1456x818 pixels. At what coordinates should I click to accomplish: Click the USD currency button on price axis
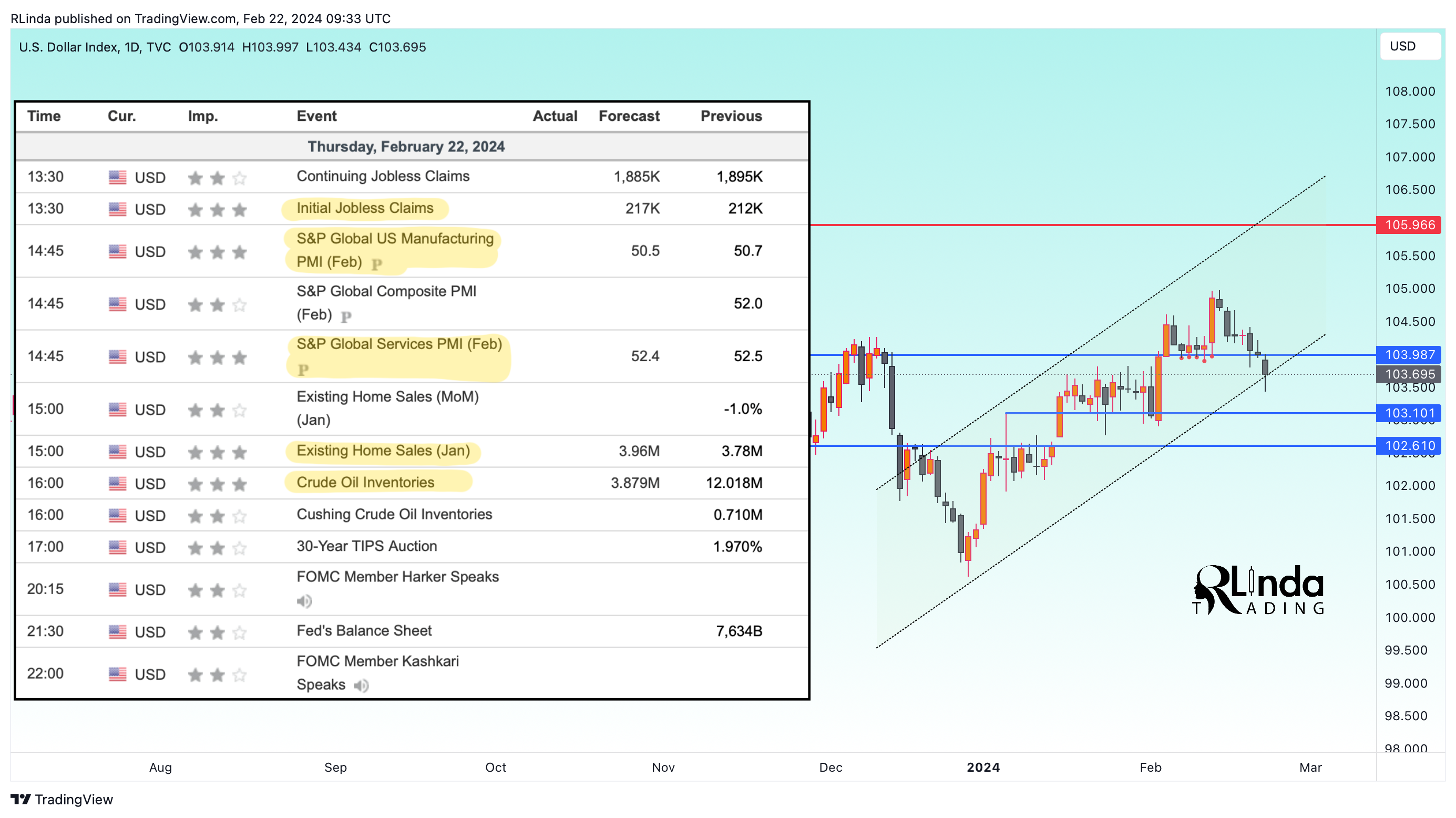click(x=1410, y=46)
